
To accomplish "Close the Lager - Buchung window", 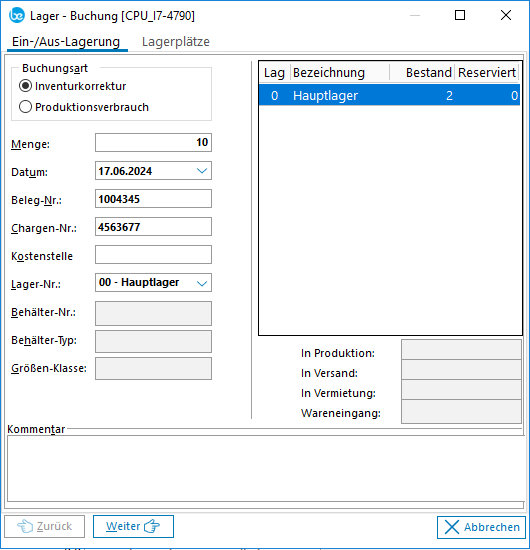I will pos(506,15).
